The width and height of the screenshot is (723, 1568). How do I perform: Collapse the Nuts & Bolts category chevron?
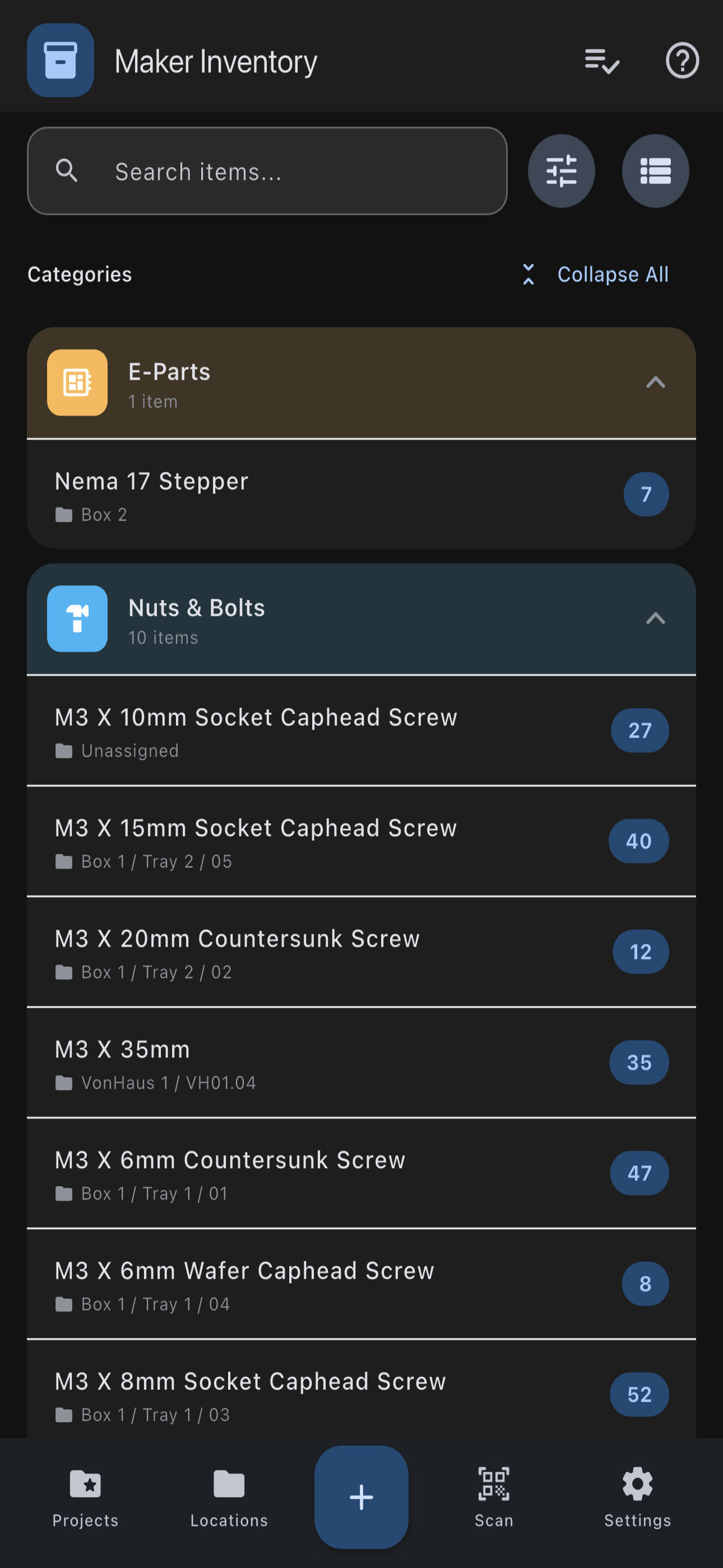tap(655, 619)
